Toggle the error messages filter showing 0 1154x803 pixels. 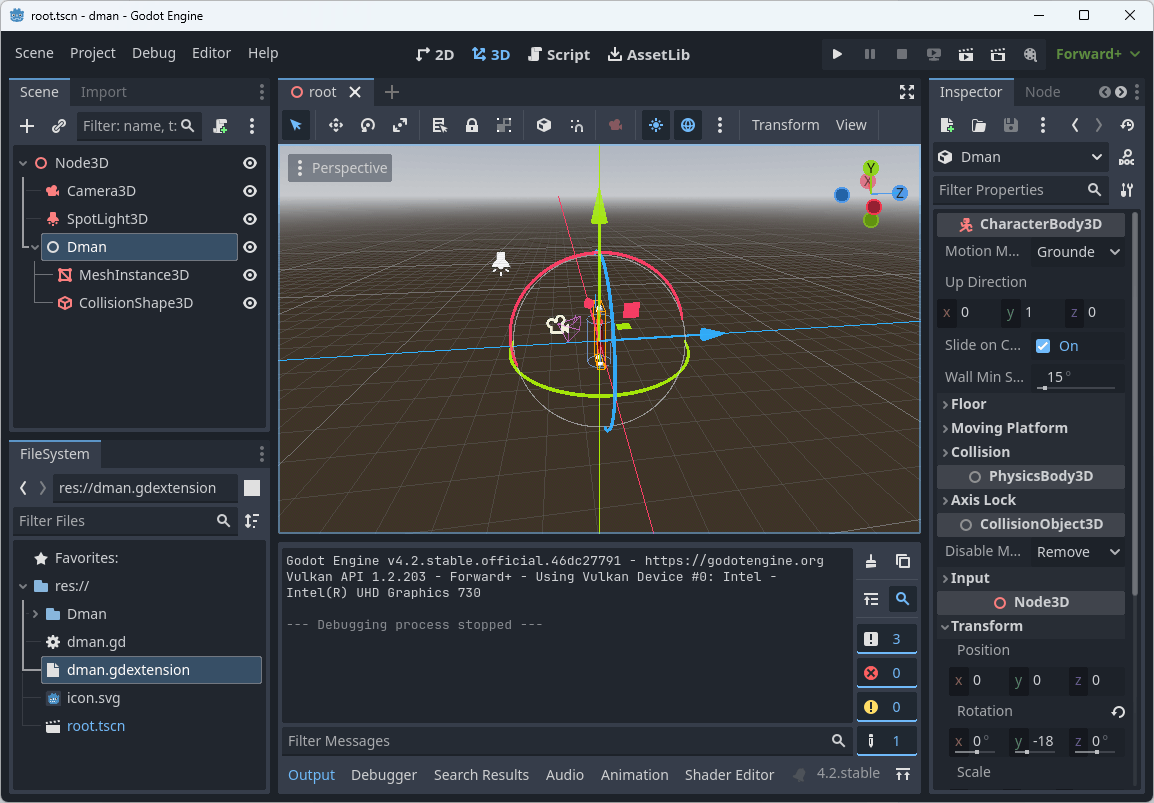(887, 673)
